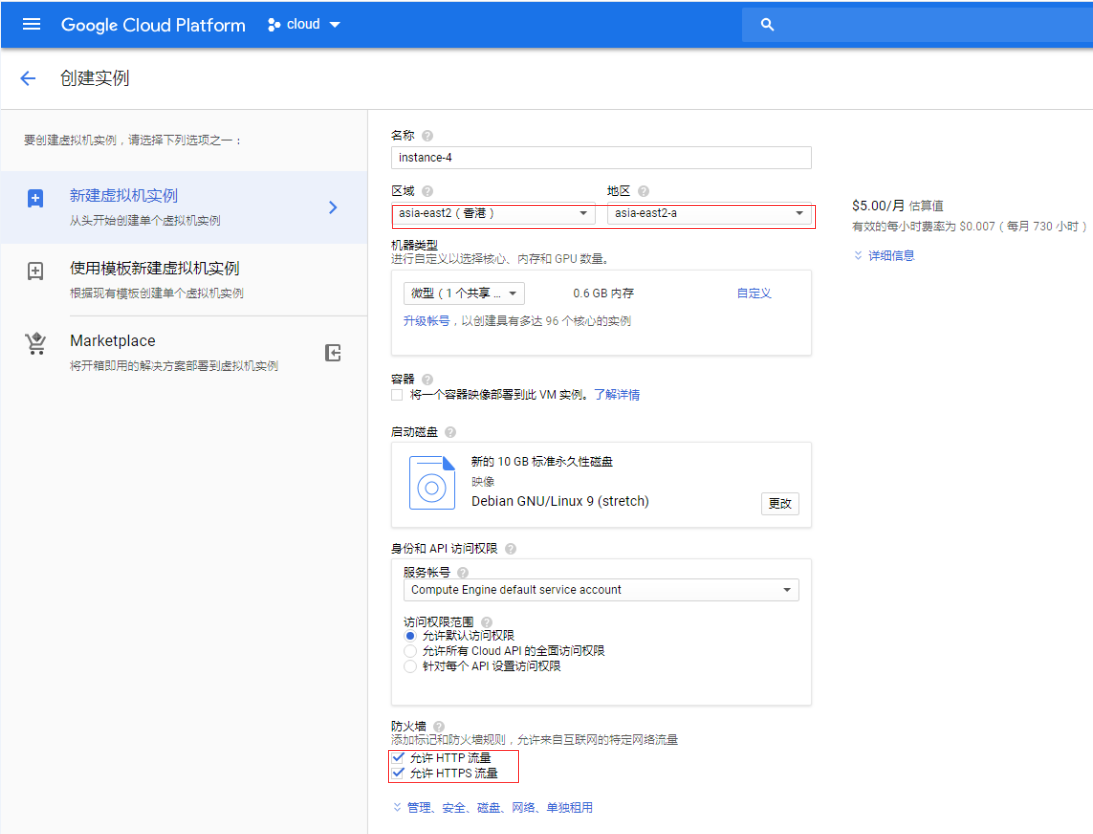Click the 自定义 link

tap(754, 294)
